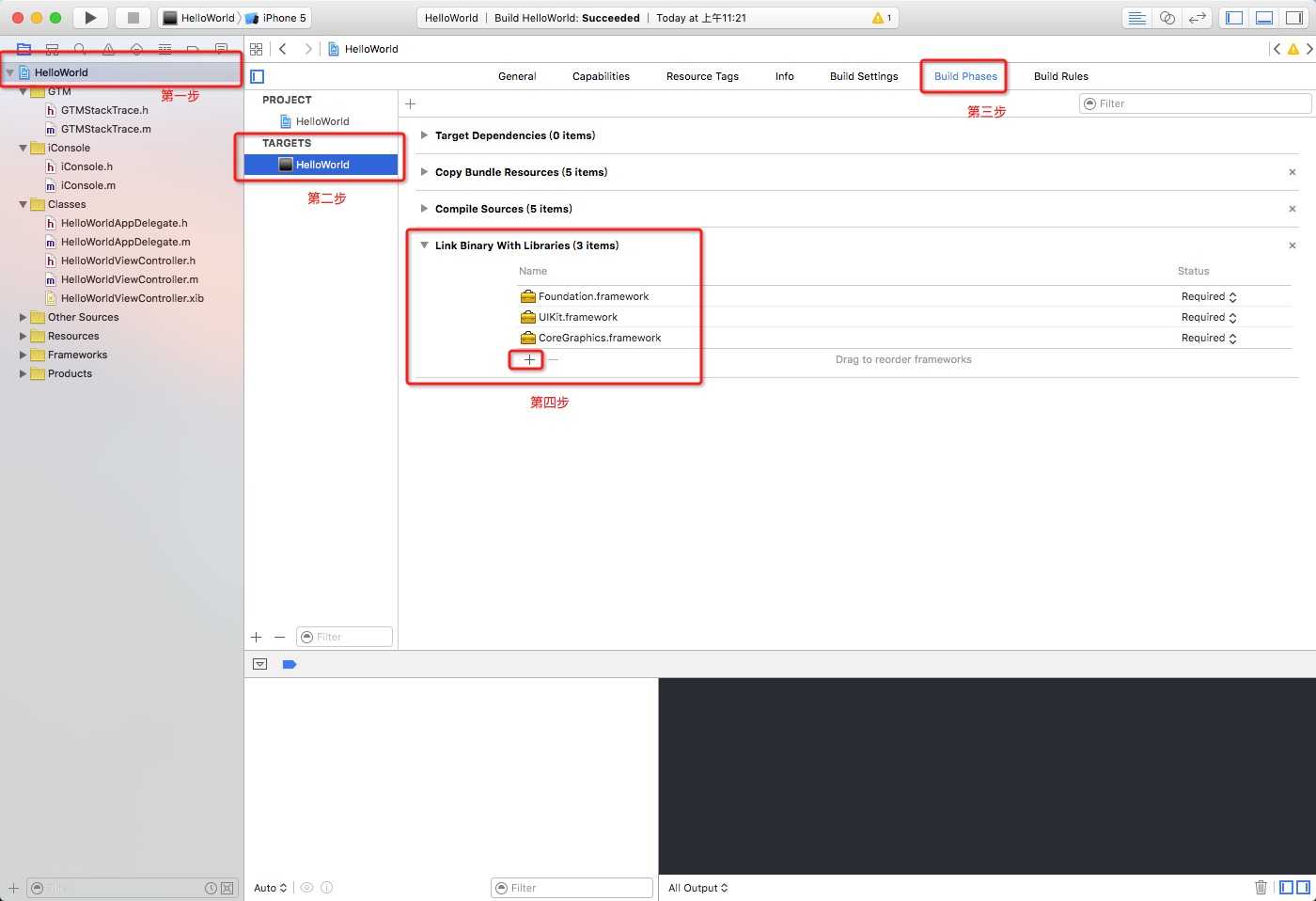Toggle breakpoints activation
The image size is (1316, 901).
point(290,664)
